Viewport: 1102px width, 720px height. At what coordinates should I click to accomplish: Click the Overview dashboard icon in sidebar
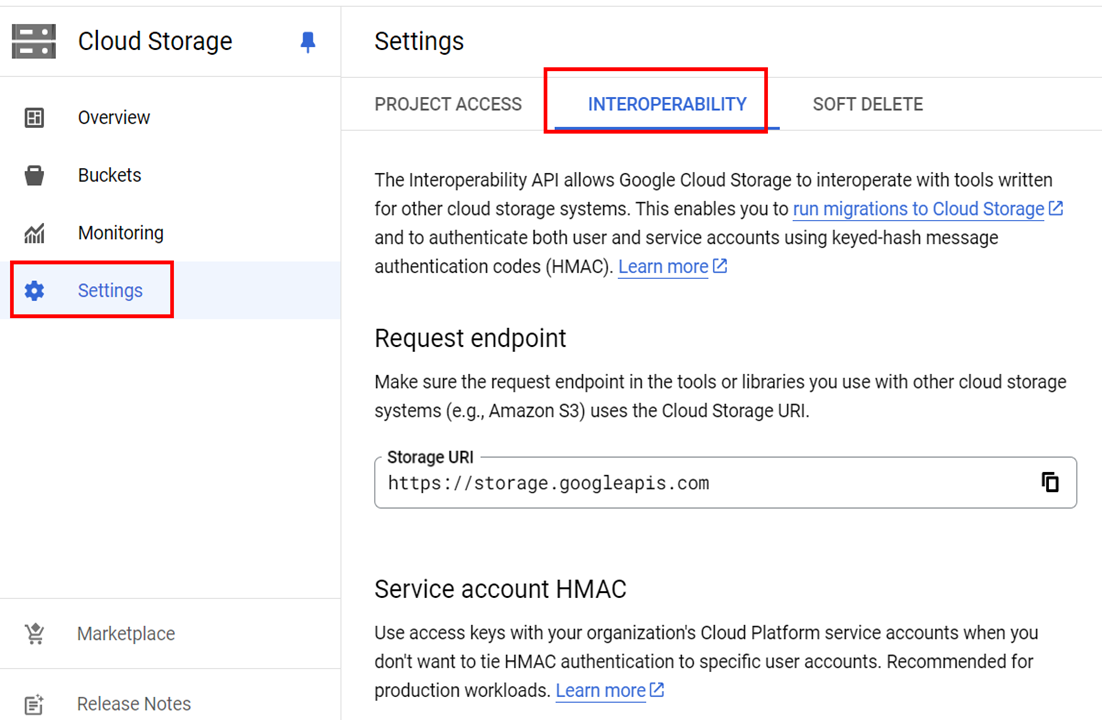pos(34,118)
